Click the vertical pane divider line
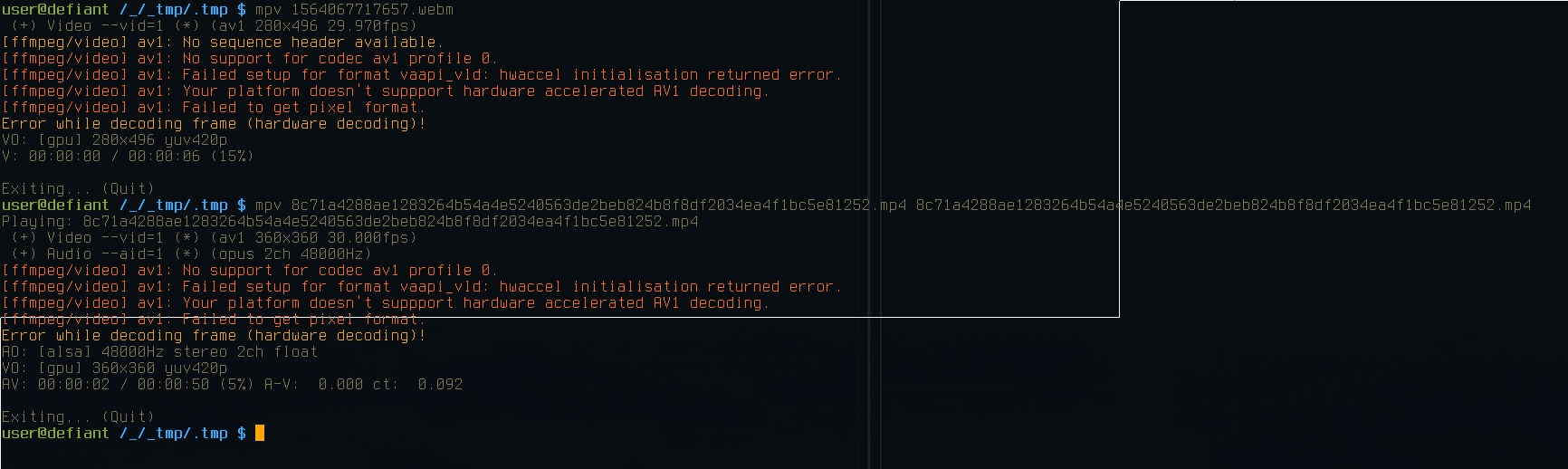Viewport: 1568px width, 469px height. 869,234
